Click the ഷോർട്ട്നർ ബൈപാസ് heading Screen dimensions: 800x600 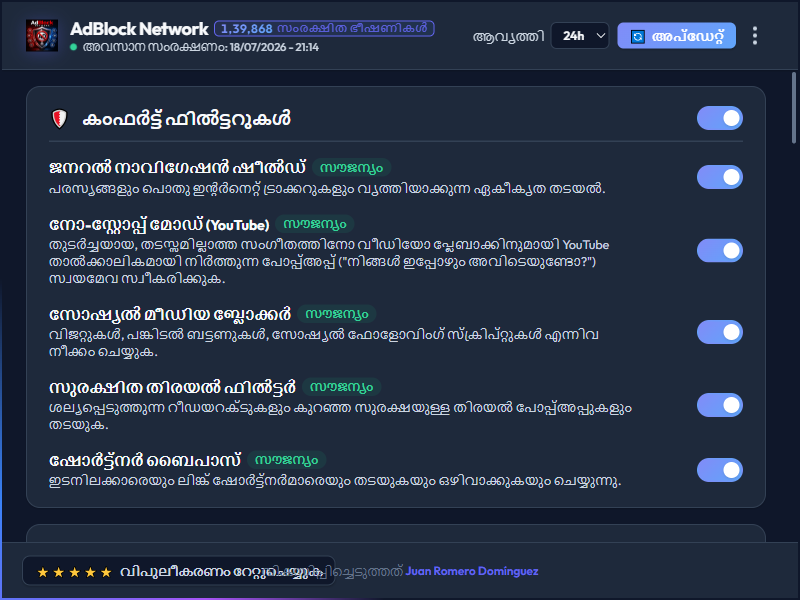pyautogui.click(x=145, y=460)
